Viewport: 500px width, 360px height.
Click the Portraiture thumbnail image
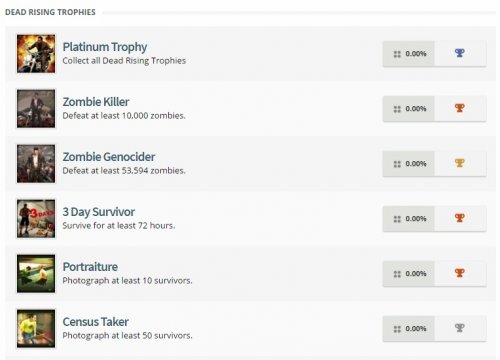point(36,273)
